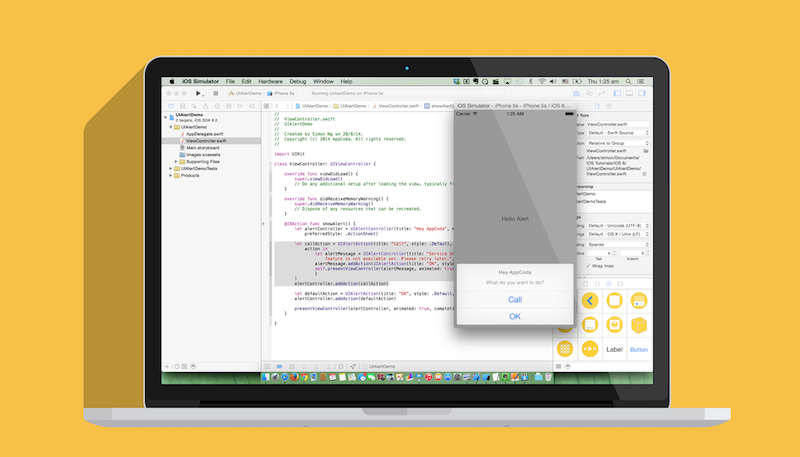Open the project navigator folder icon
This screenshot has height=457, width=800.
[x=169, y=104]
